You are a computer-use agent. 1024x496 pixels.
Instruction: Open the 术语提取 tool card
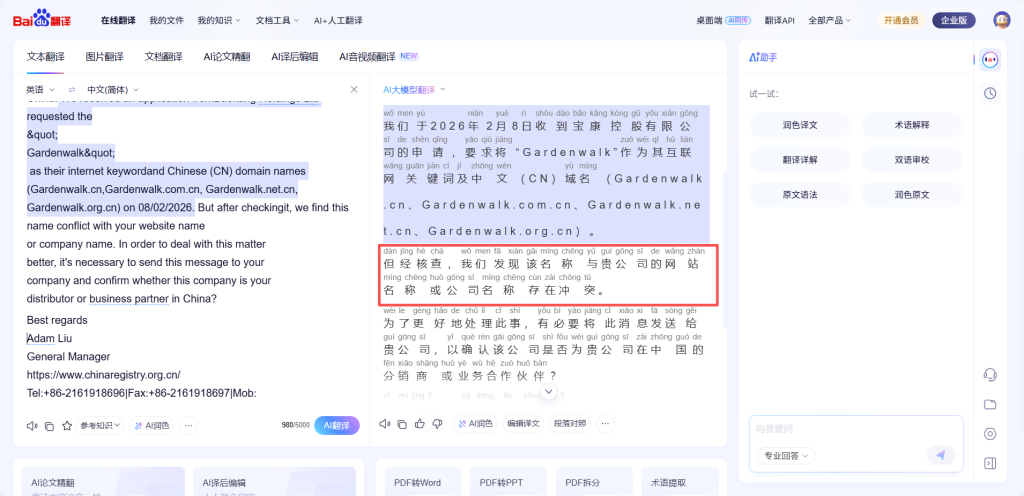coord(679,481)
